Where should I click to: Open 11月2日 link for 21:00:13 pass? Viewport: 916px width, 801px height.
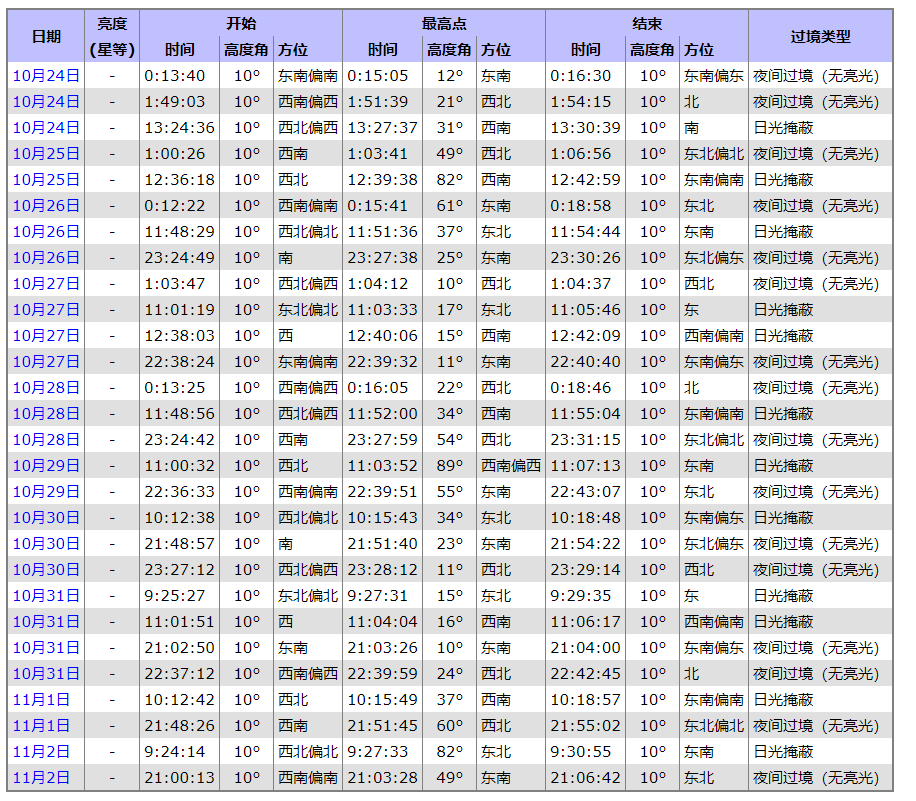pos(42,778)
